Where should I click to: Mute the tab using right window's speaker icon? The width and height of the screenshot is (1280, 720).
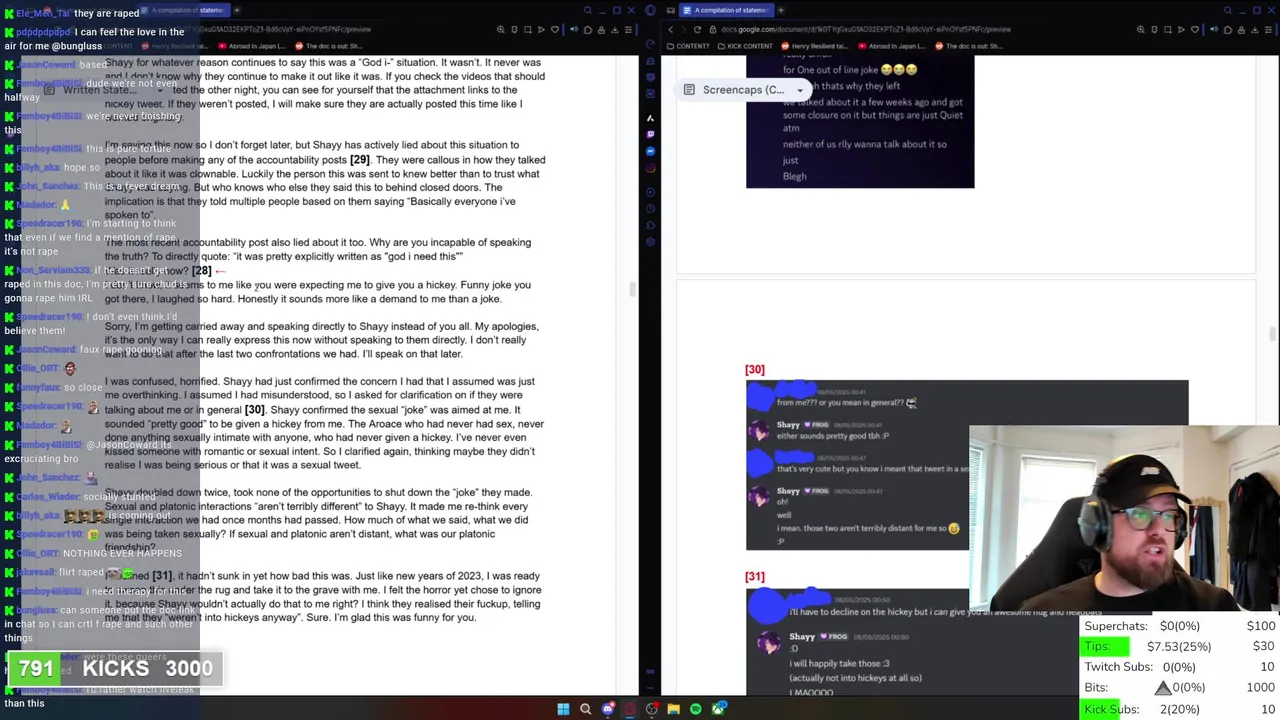coord(1213,29)
